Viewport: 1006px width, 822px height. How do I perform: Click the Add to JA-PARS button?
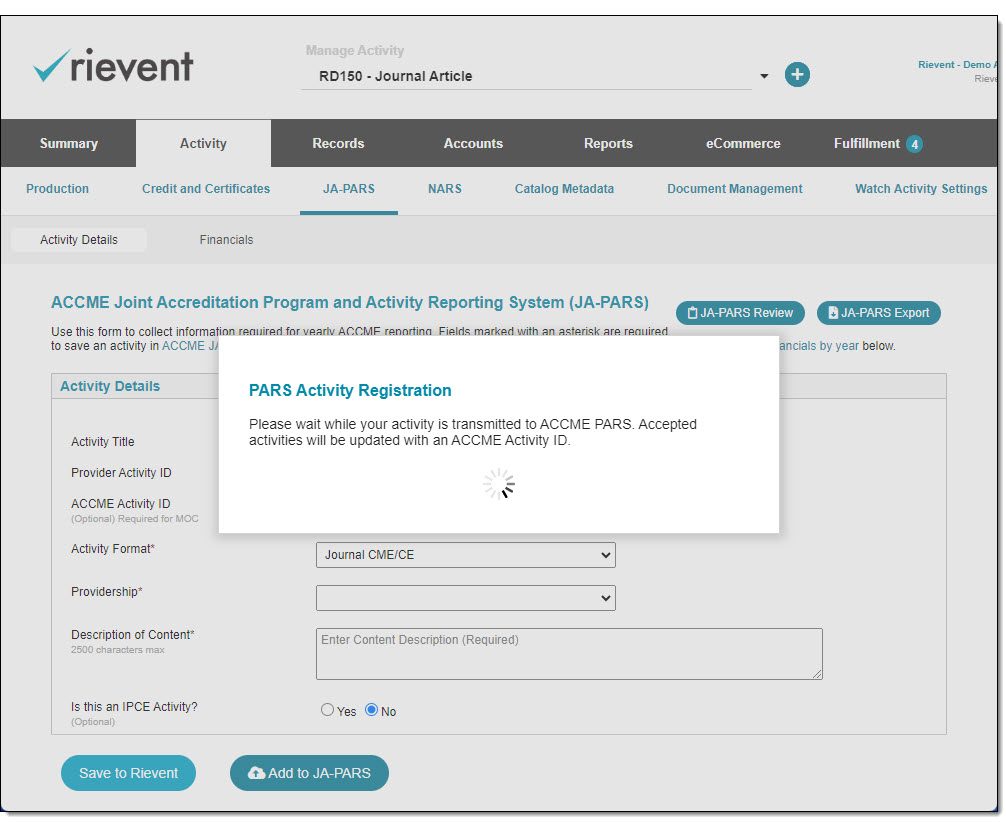coord(309,773)
